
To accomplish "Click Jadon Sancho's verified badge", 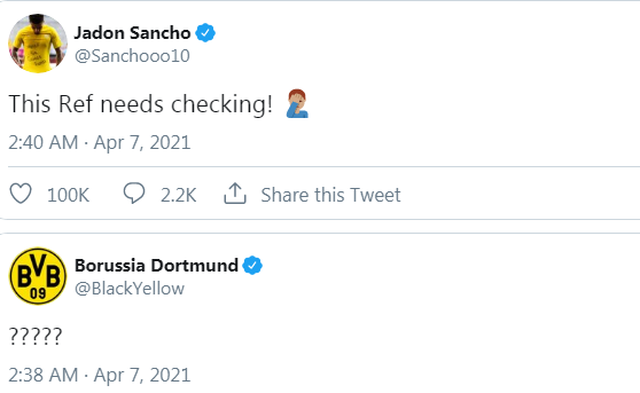I will 205,33.
